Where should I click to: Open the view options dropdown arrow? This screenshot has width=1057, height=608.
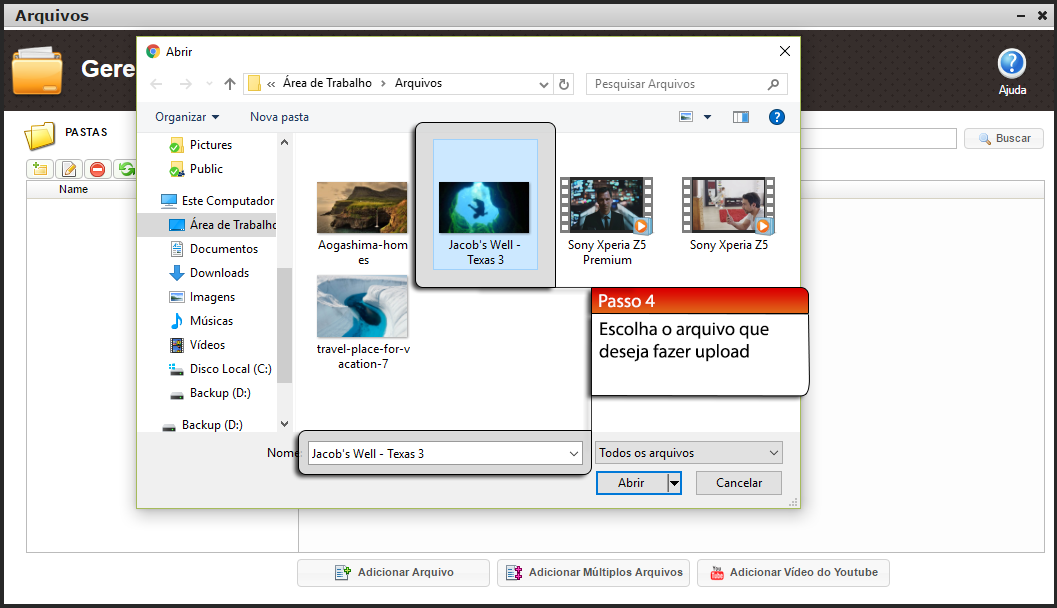tap(708, 117)
